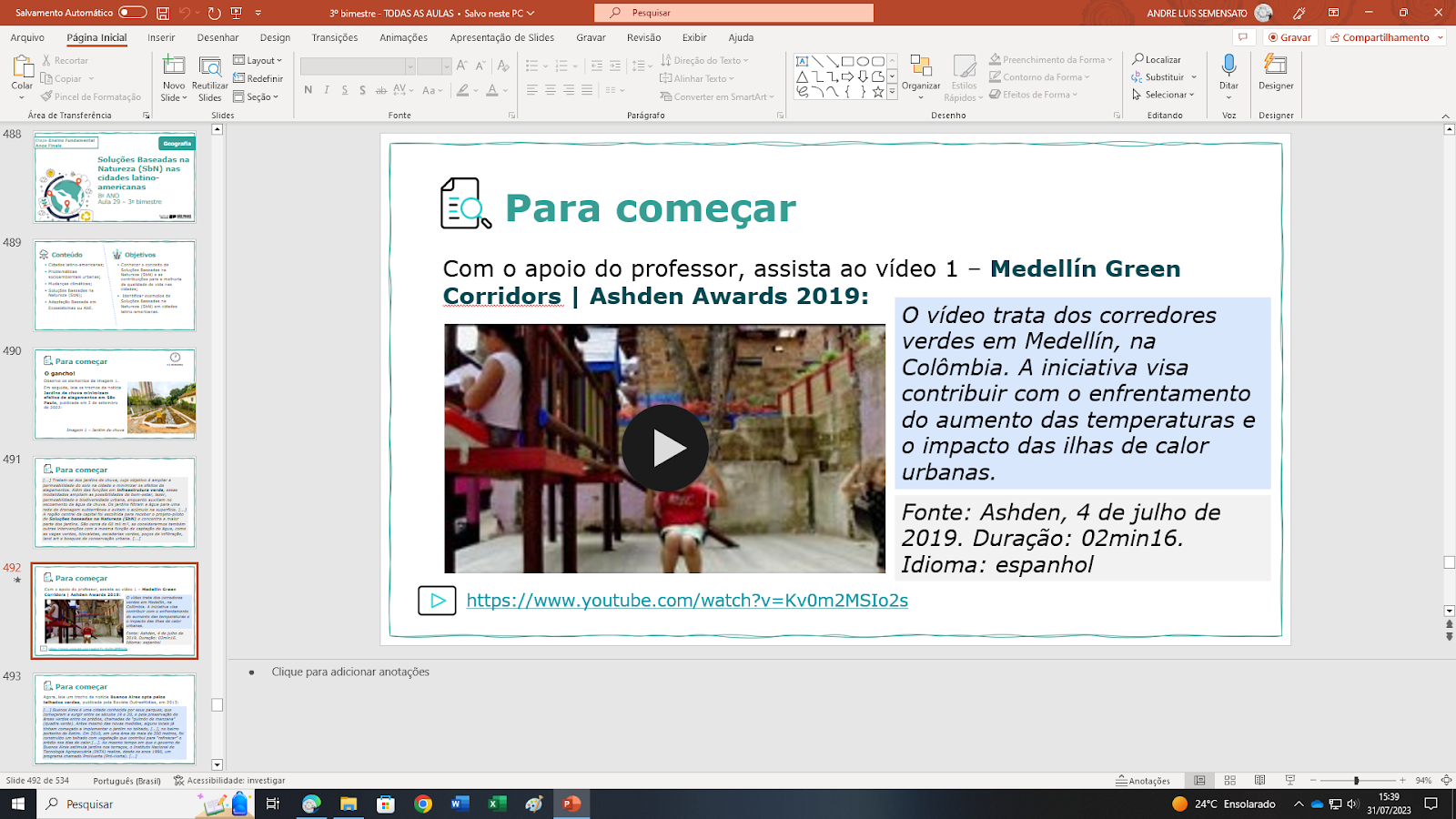Viewport: 1456px width, 819px height.
Task: Click zoom out minus button
Action: [x=1312, y=781]
